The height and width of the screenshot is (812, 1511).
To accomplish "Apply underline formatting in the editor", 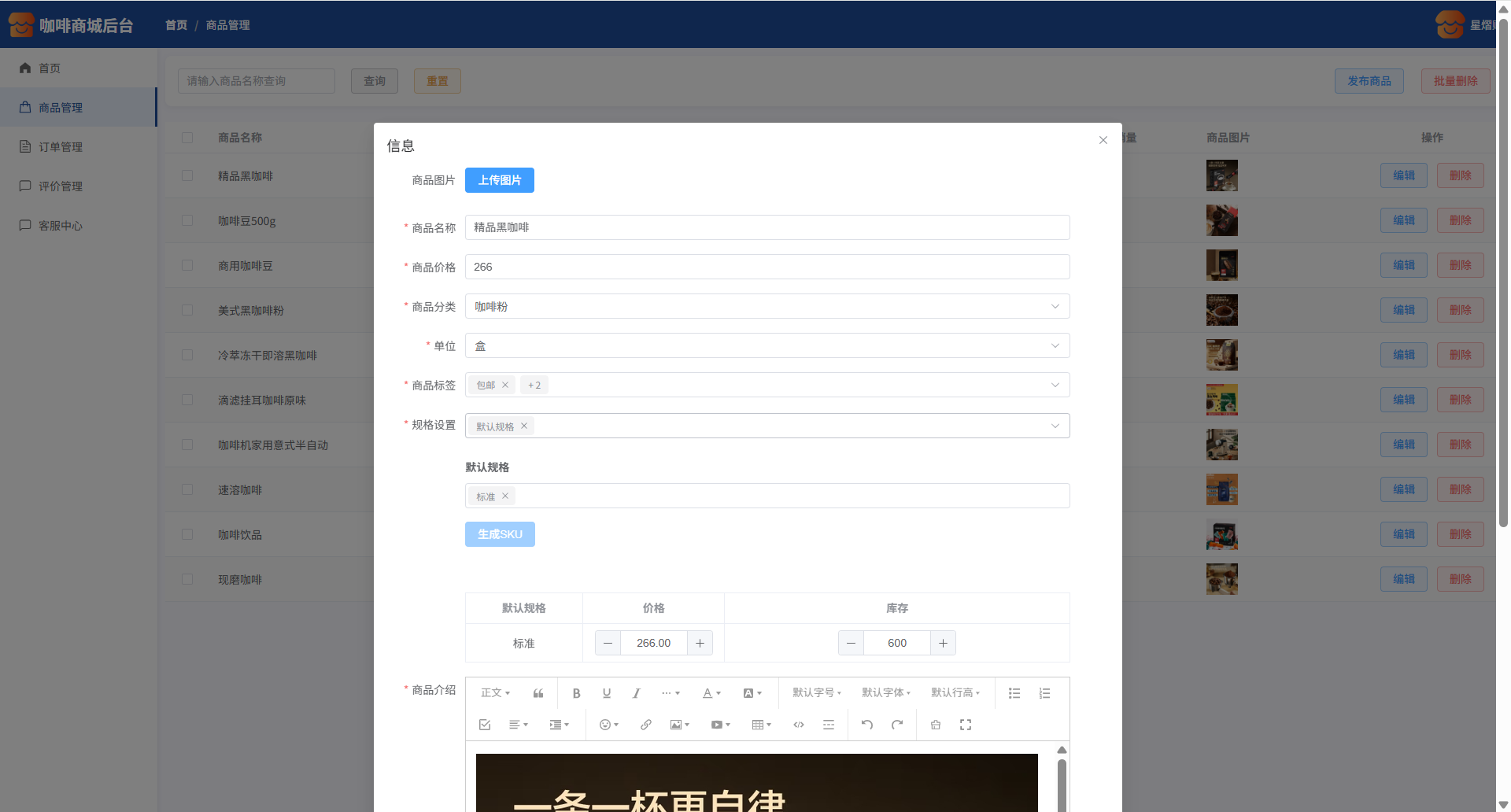I will pyautogui.click(x=606, y=693).
